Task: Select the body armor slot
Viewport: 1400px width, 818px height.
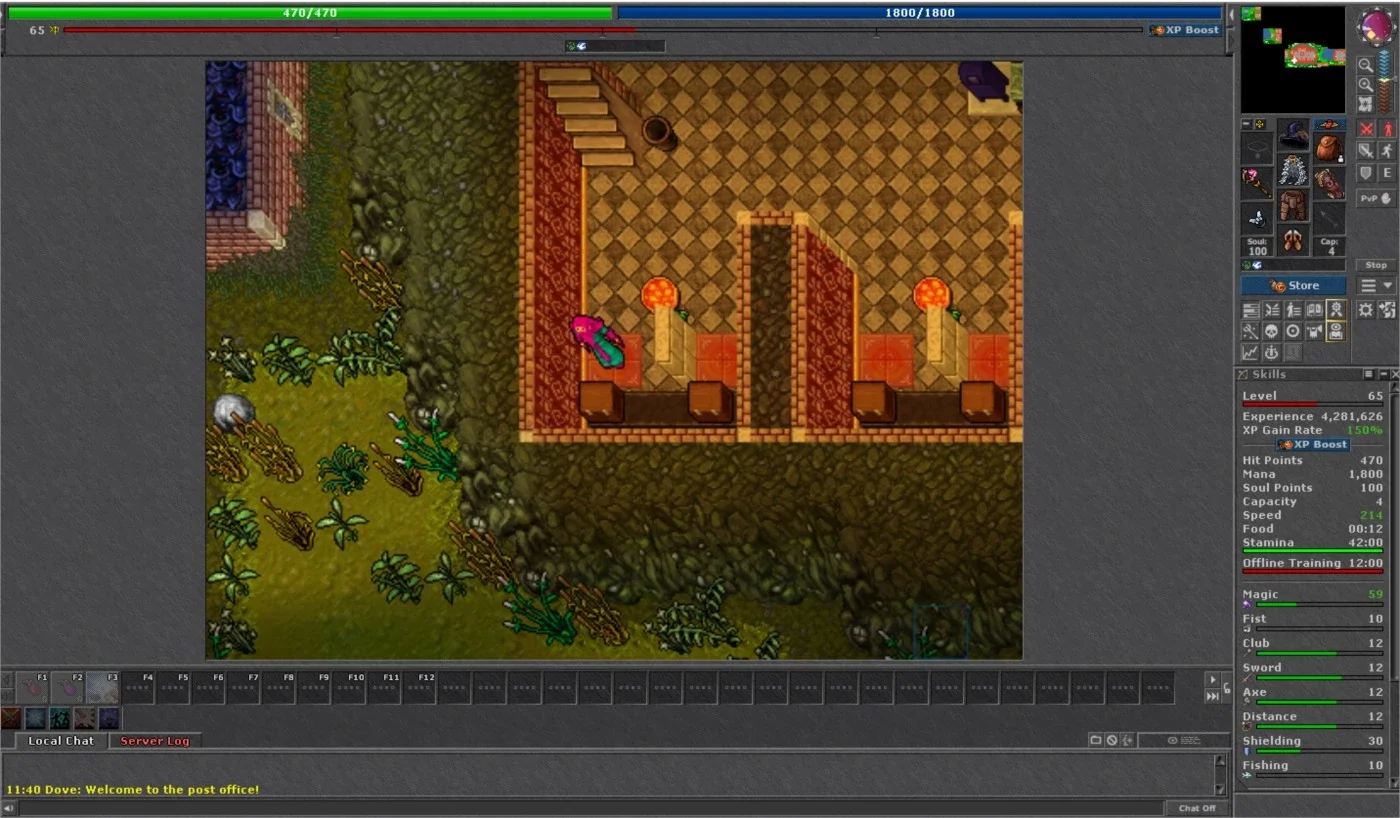Action: pyautogui.click(x=1293, y=170)
